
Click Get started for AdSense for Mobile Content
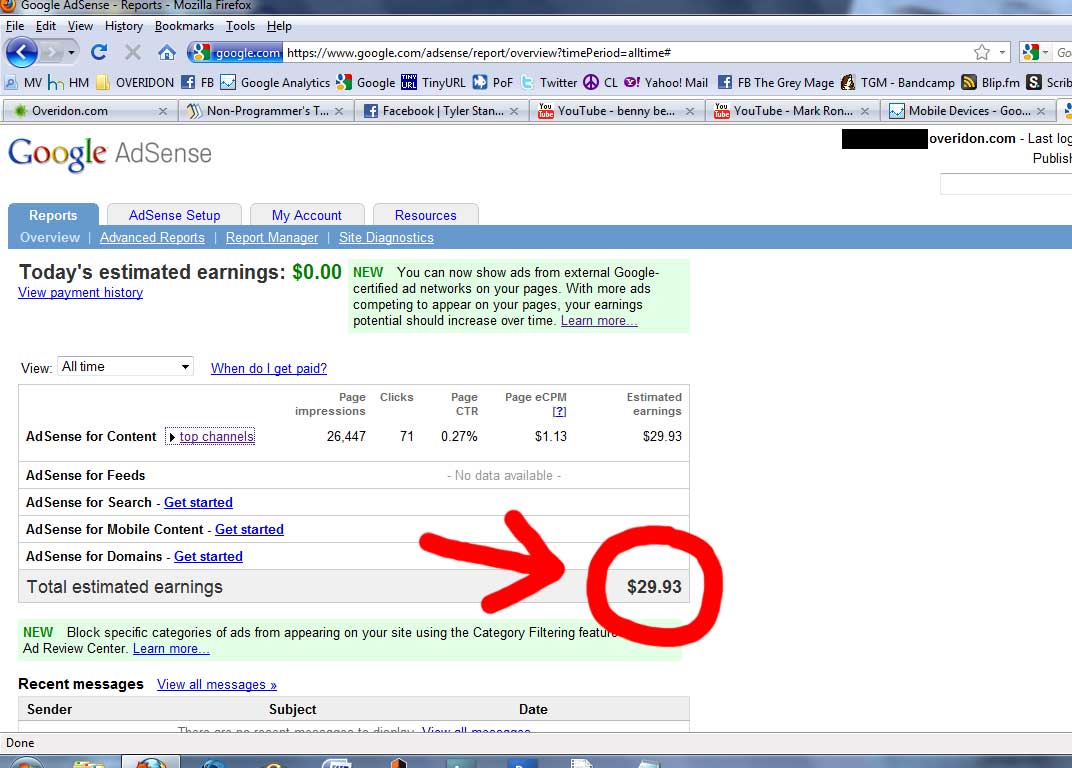(250, 529)
